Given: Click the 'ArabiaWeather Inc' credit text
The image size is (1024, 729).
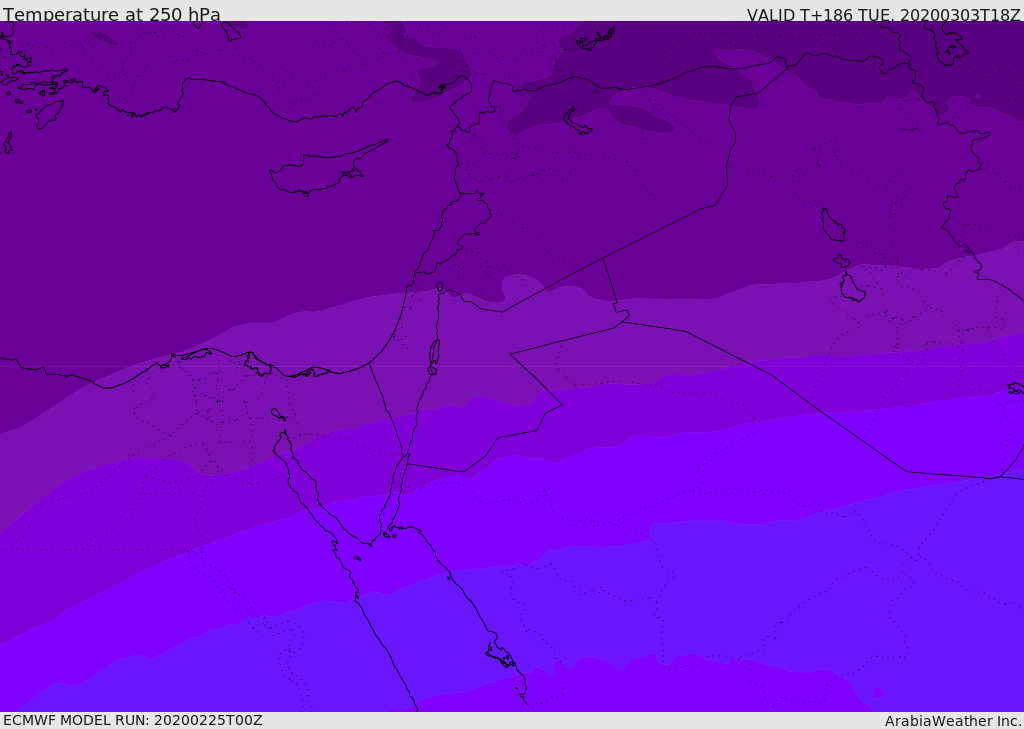Looking at the screenshot, I should (952, 721).
